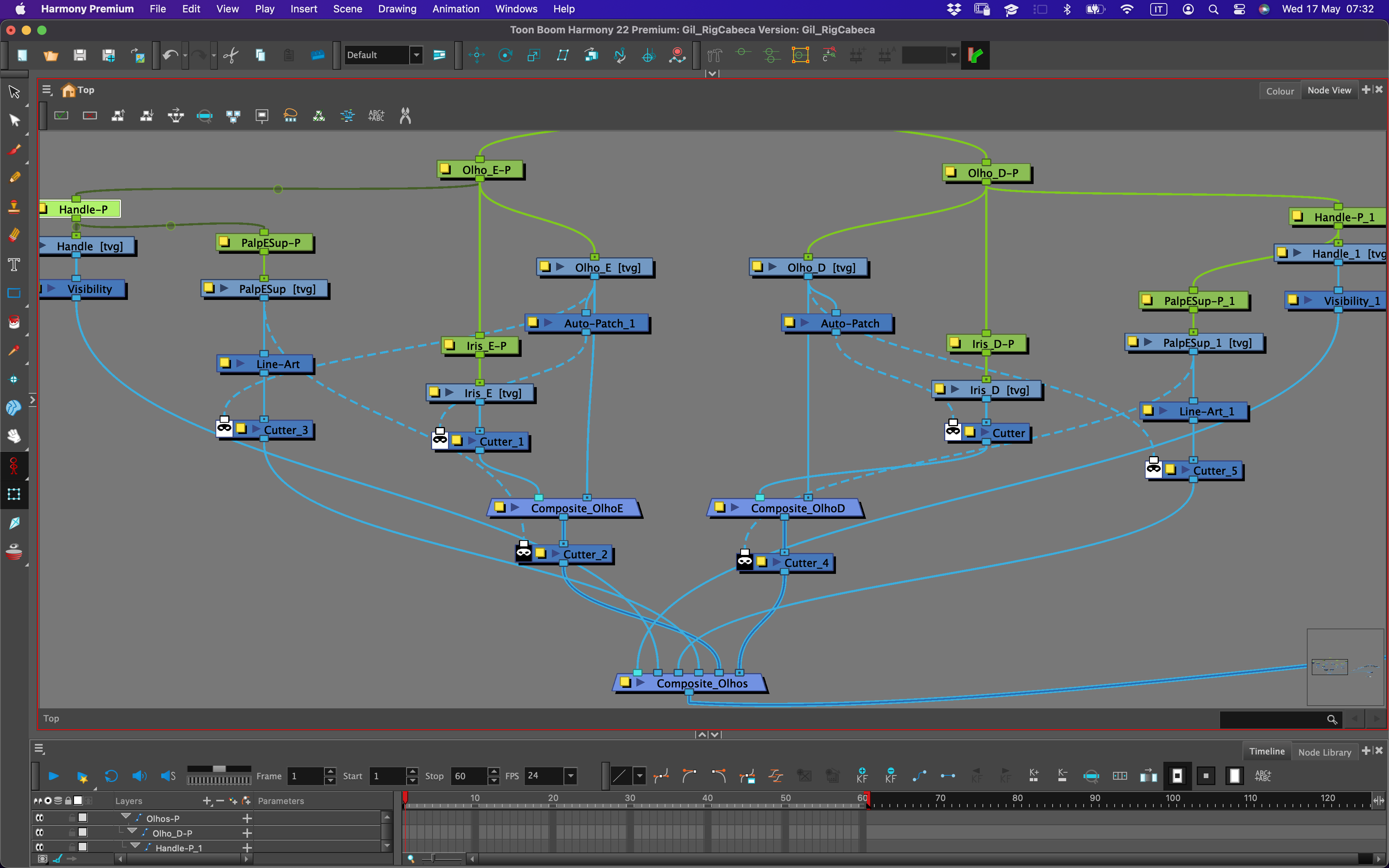The height and width of the screenshot is (868, 1389).
Task: Select the Text tool
Action: pyautogui.click(x=14, y=265)
